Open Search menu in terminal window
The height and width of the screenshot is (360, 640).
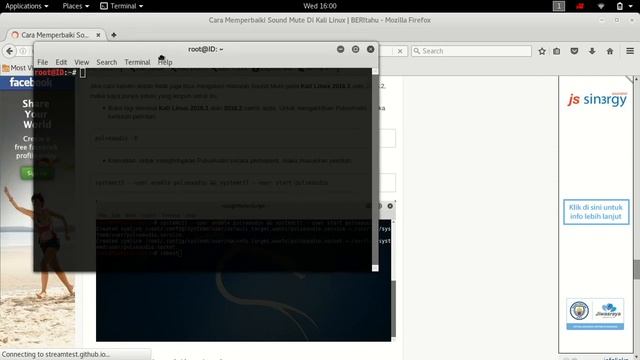(107, 62)
